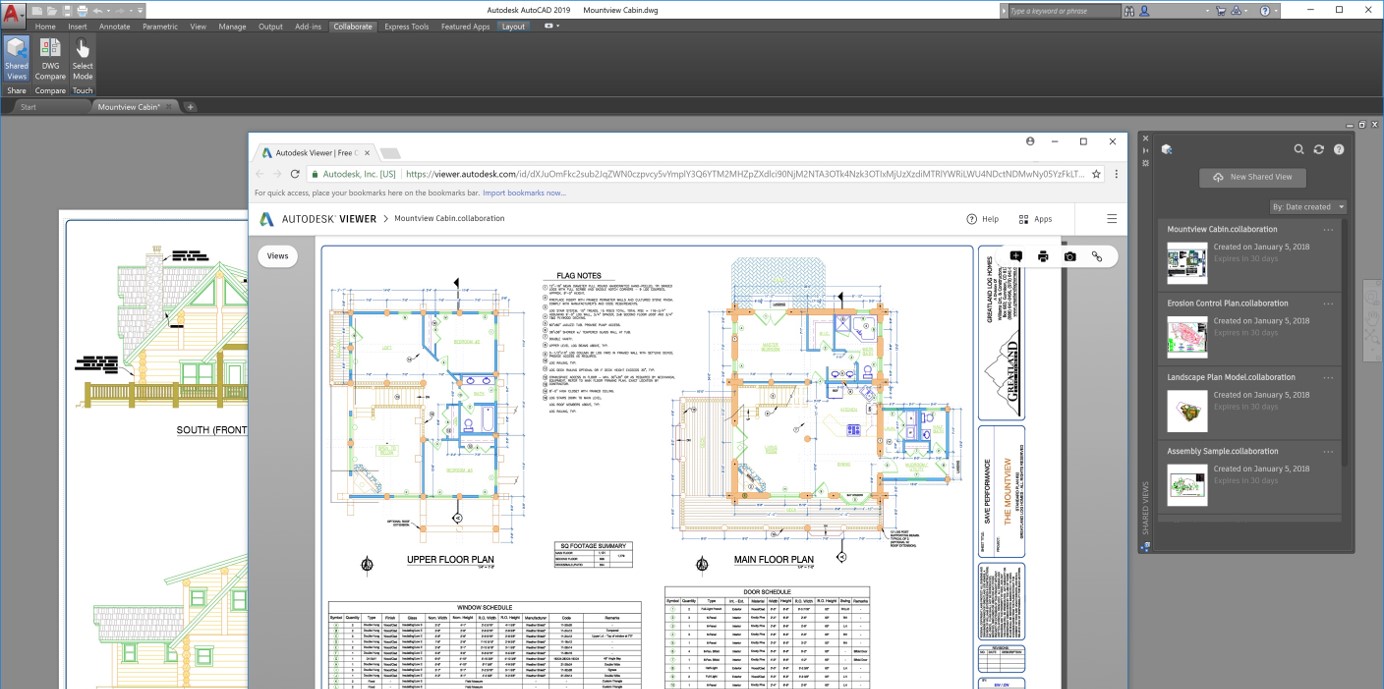Open the Landscape Plan Model.collaboration thumbnail
Viewport: 1384px width, 689px height.
1187,411
